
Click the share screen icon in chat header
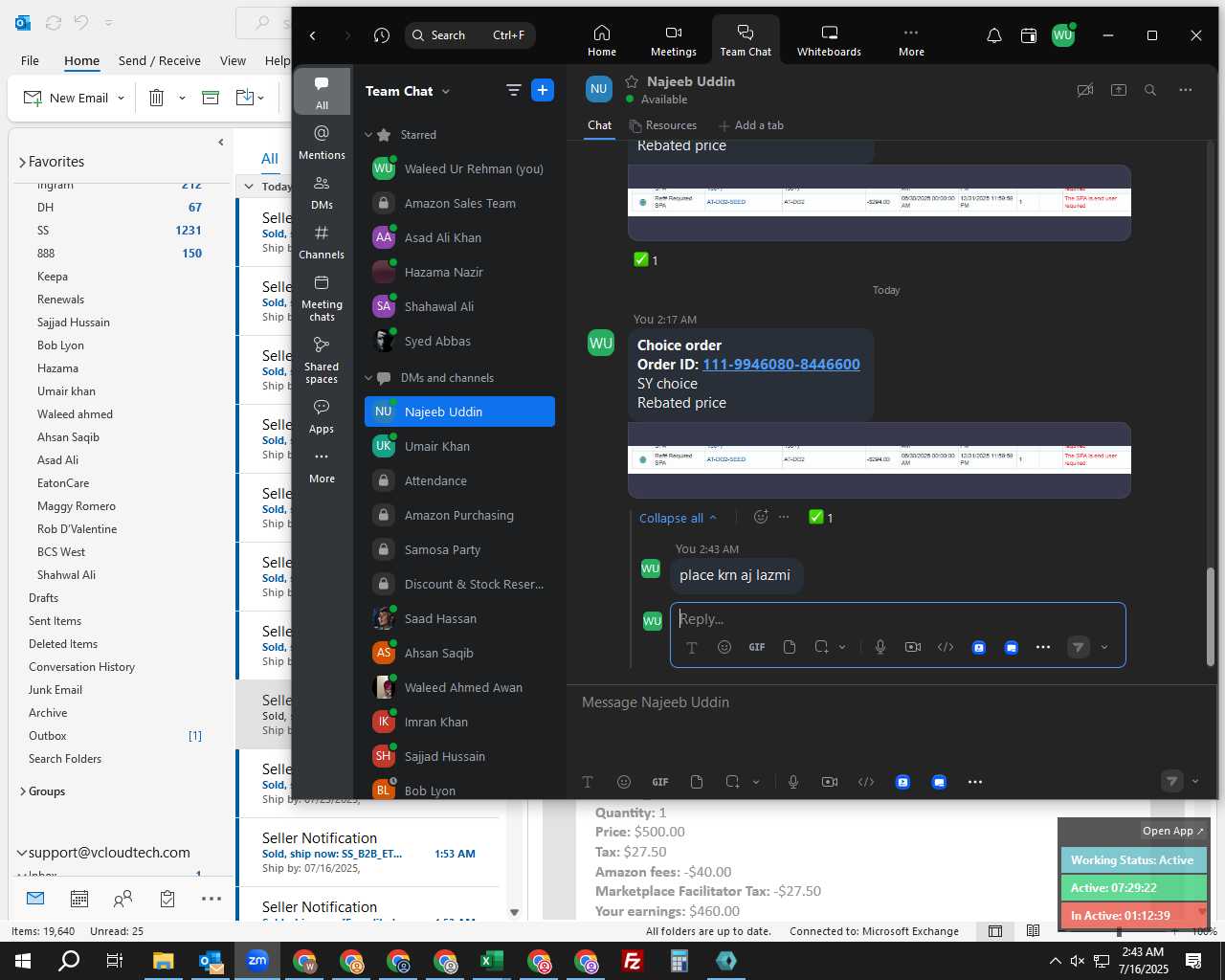(1119, 90)
